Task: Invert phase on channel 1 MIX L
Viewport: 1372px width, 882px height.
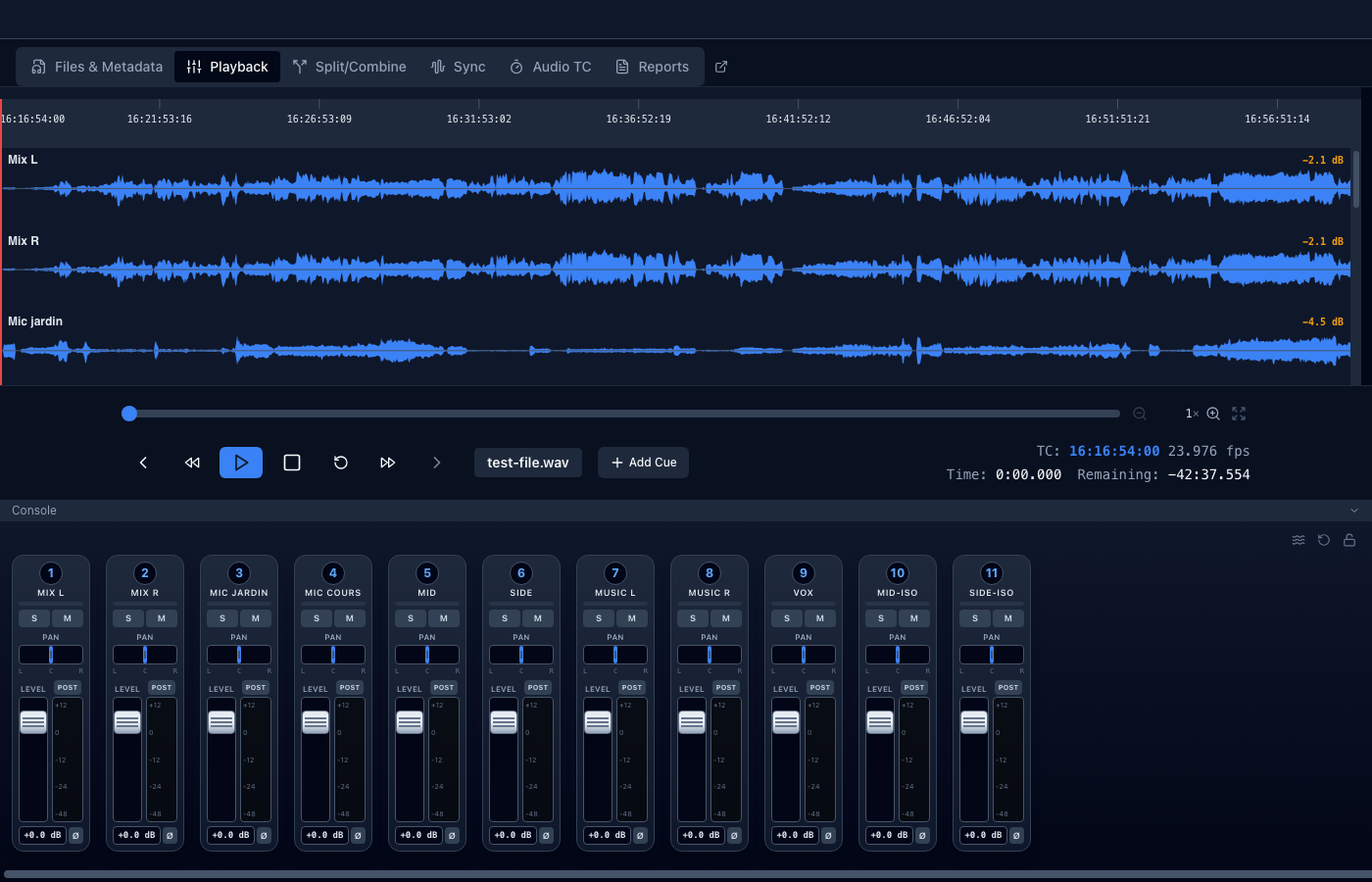Action: pyautogui.click(x=75, y=836)
